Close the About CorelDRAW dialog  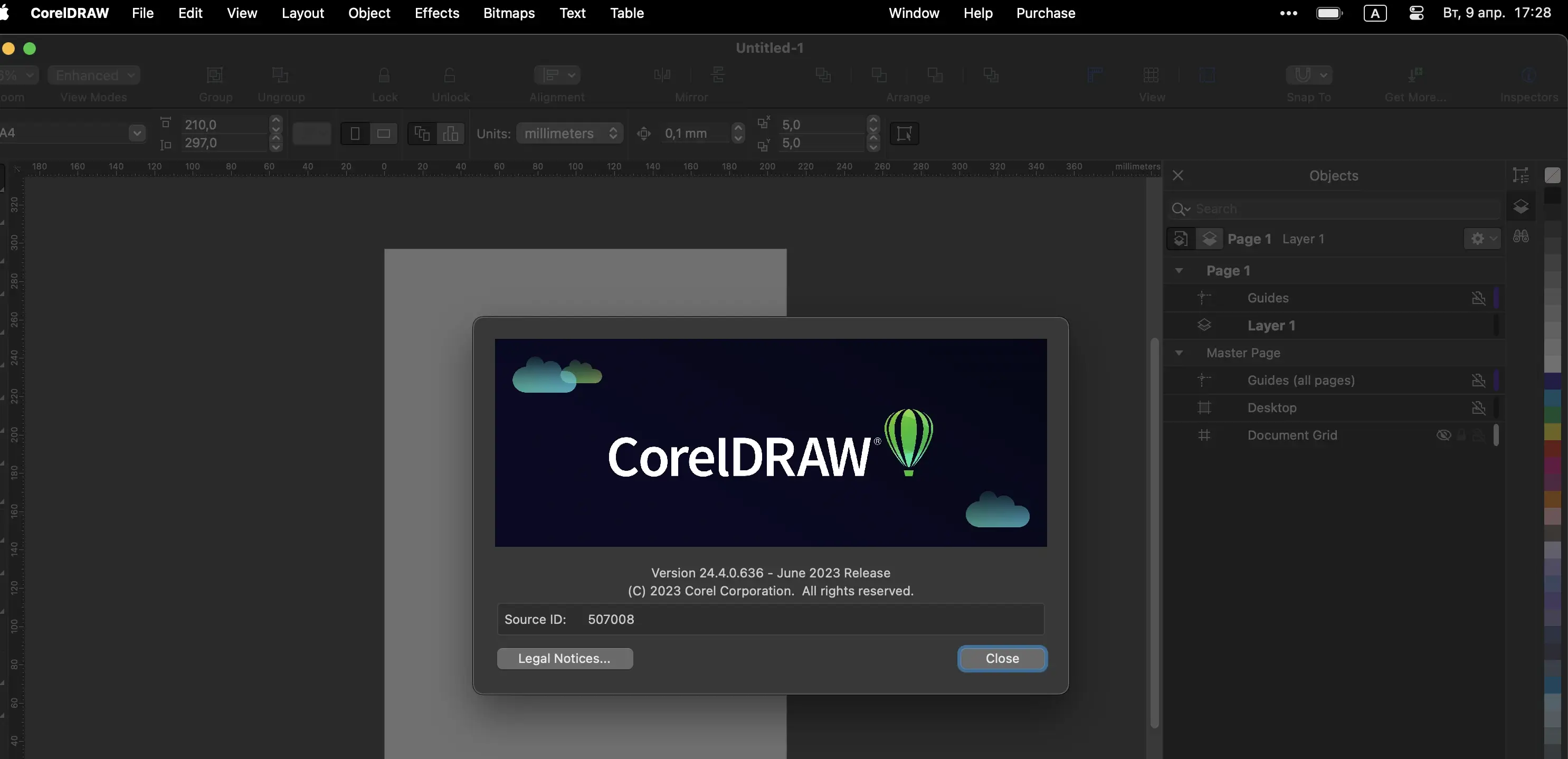[1002, 659]
